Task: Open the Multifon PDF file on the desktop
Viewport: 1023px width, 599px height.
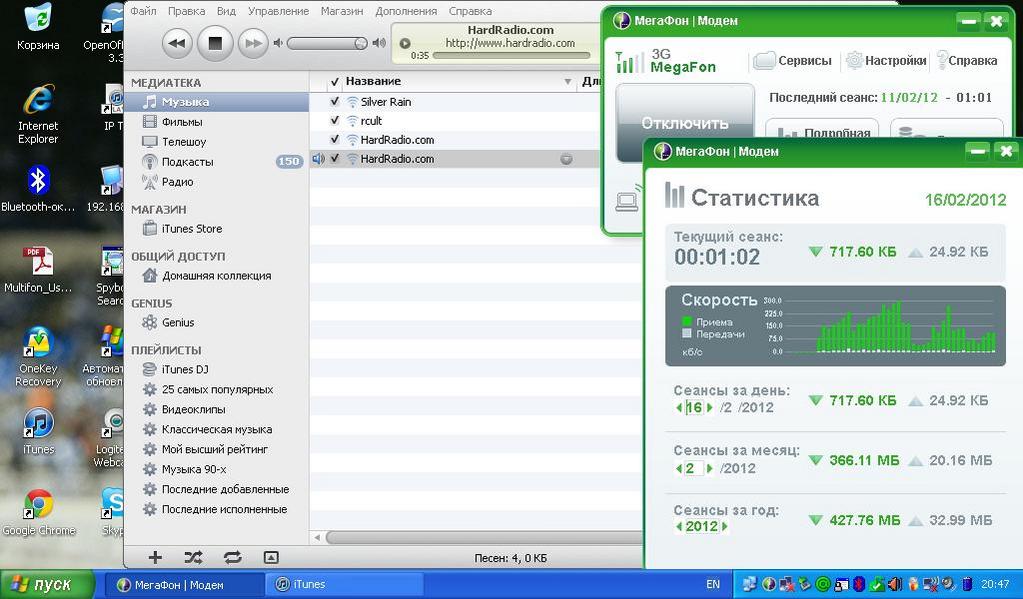Action: coord(38,269)
